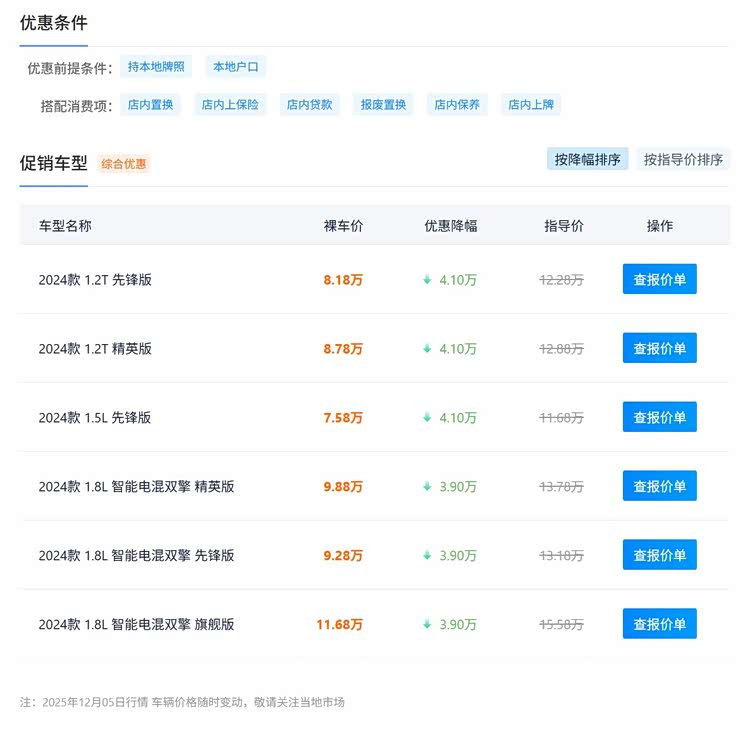Switch to 按指导价排序 sorting
Image resolution: width=750 pixels, height=731 pixels.
click(683, 159)
